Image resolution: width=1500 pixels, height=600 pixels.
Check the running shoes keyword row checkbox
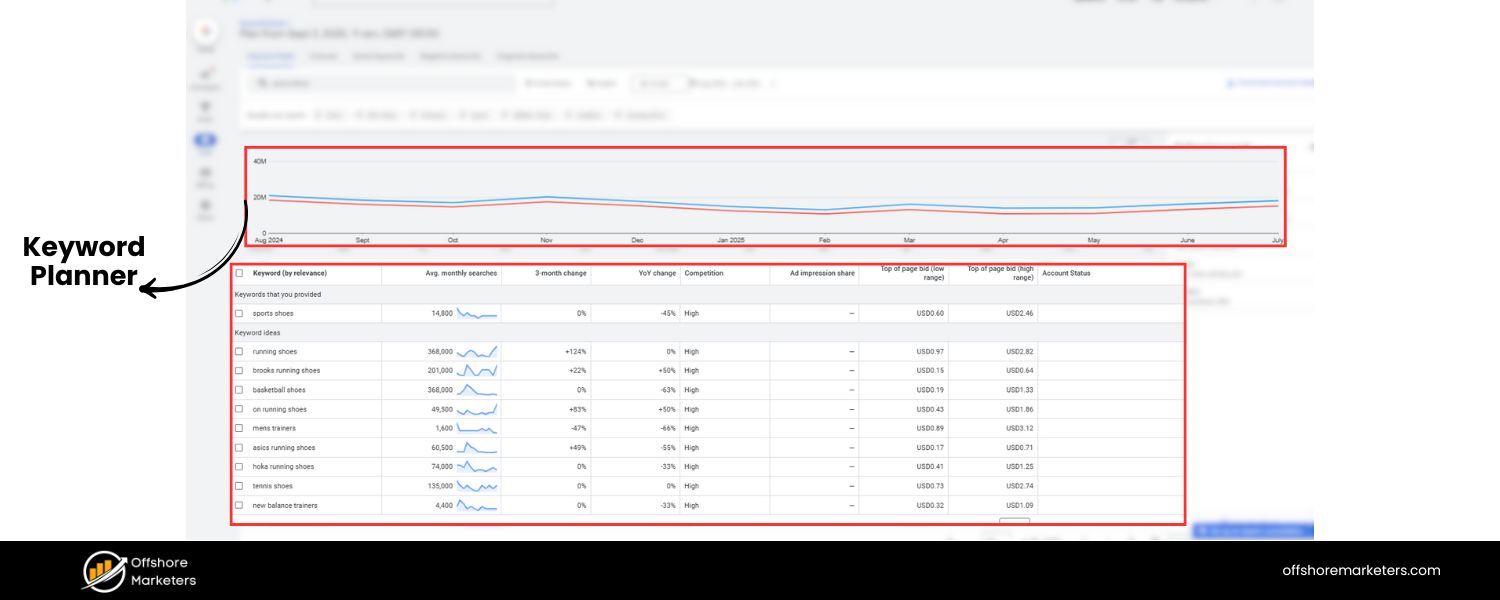click(x=239, y=351)
